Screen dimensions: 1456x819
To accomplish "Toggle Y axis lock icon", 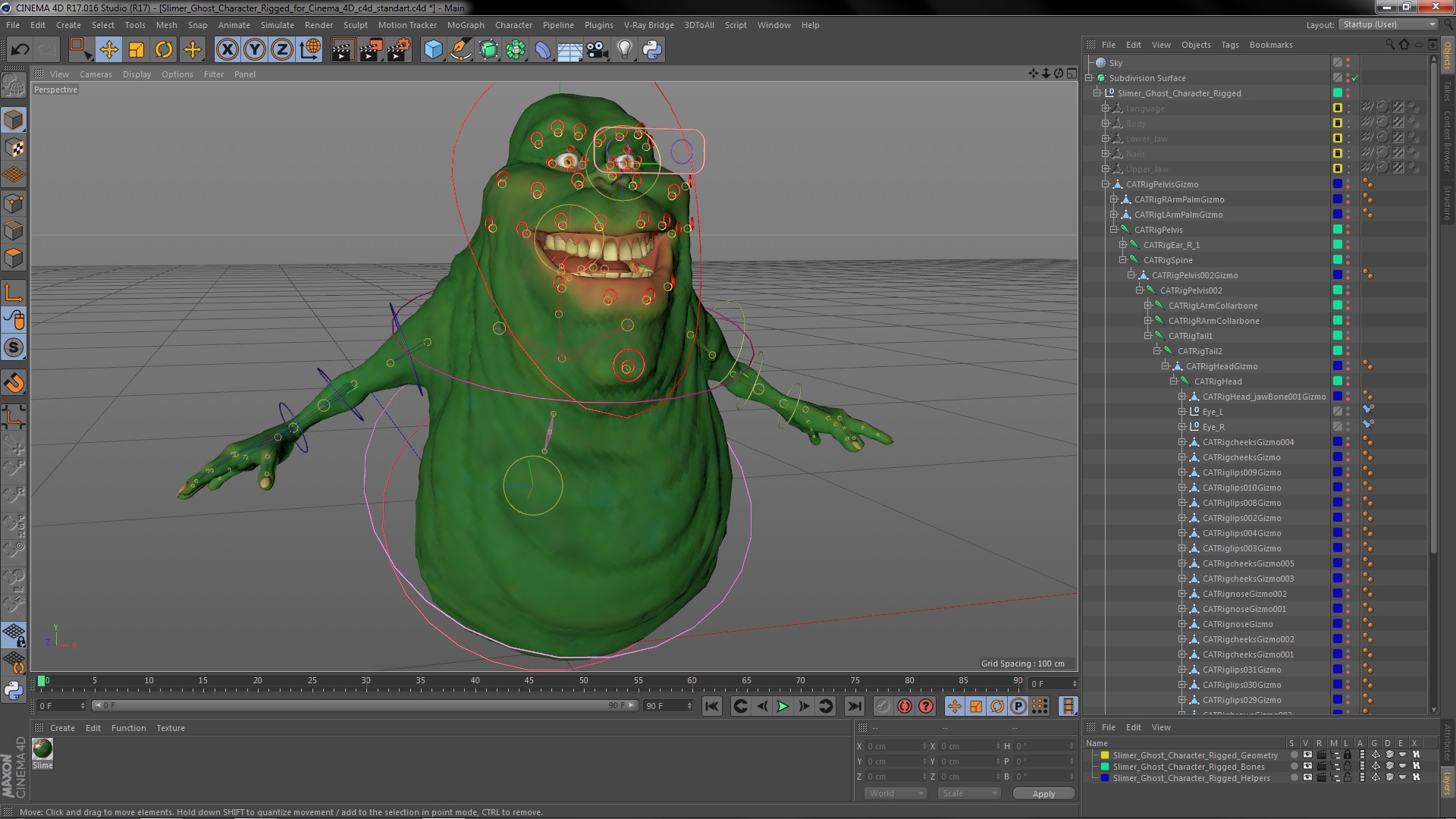I will point(255,50).
